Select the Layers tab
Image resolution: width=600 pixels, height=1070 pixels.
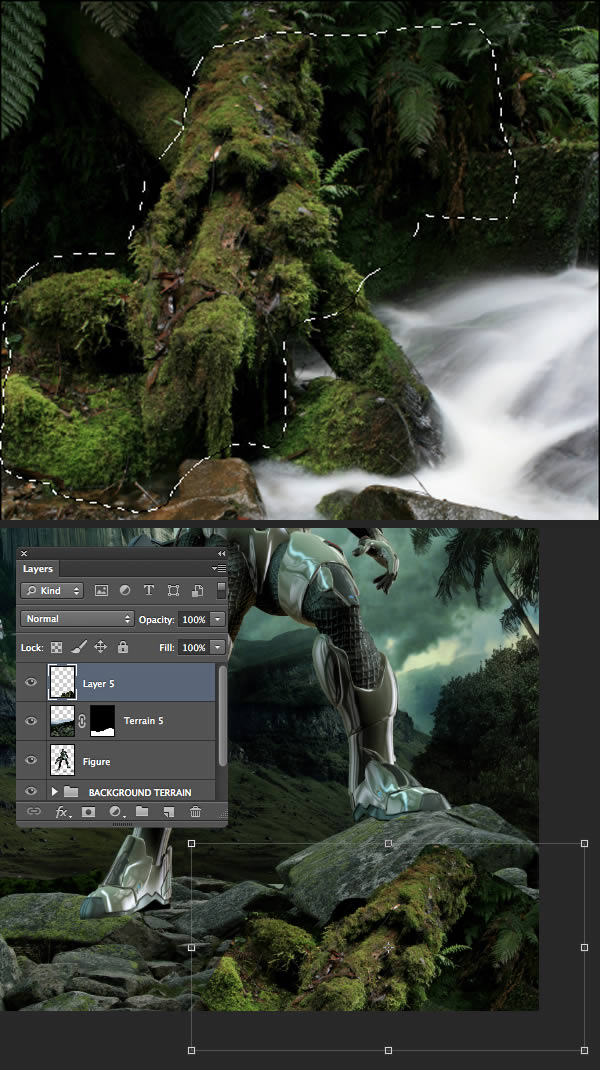tap(38, 568)
